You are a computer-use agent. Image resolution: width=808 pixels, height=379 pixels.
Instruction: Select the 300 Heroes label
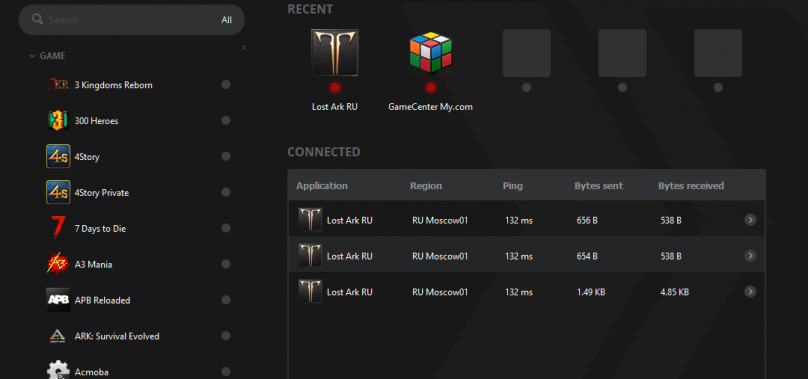pyautogui.click(x=96, y=121)
